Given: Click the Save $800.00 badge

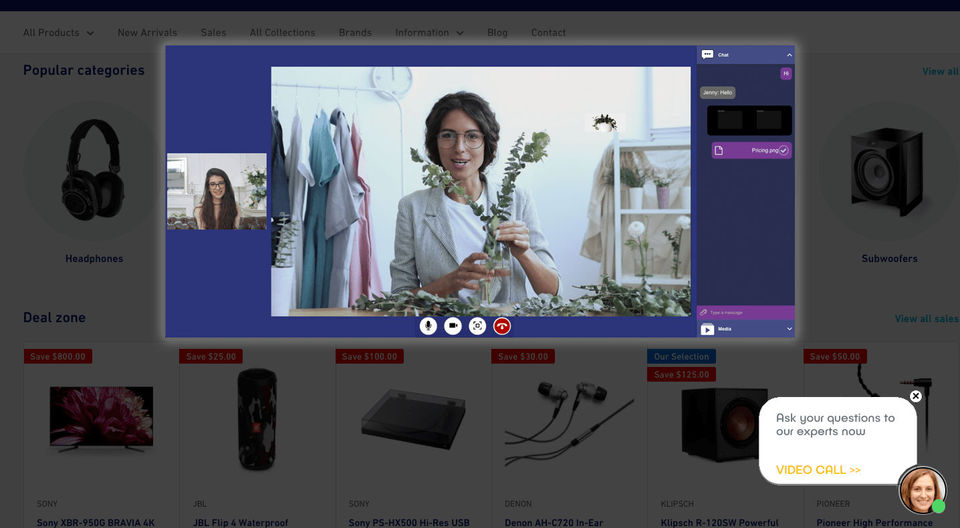Looking at the screenshot, I should point(58,356).
